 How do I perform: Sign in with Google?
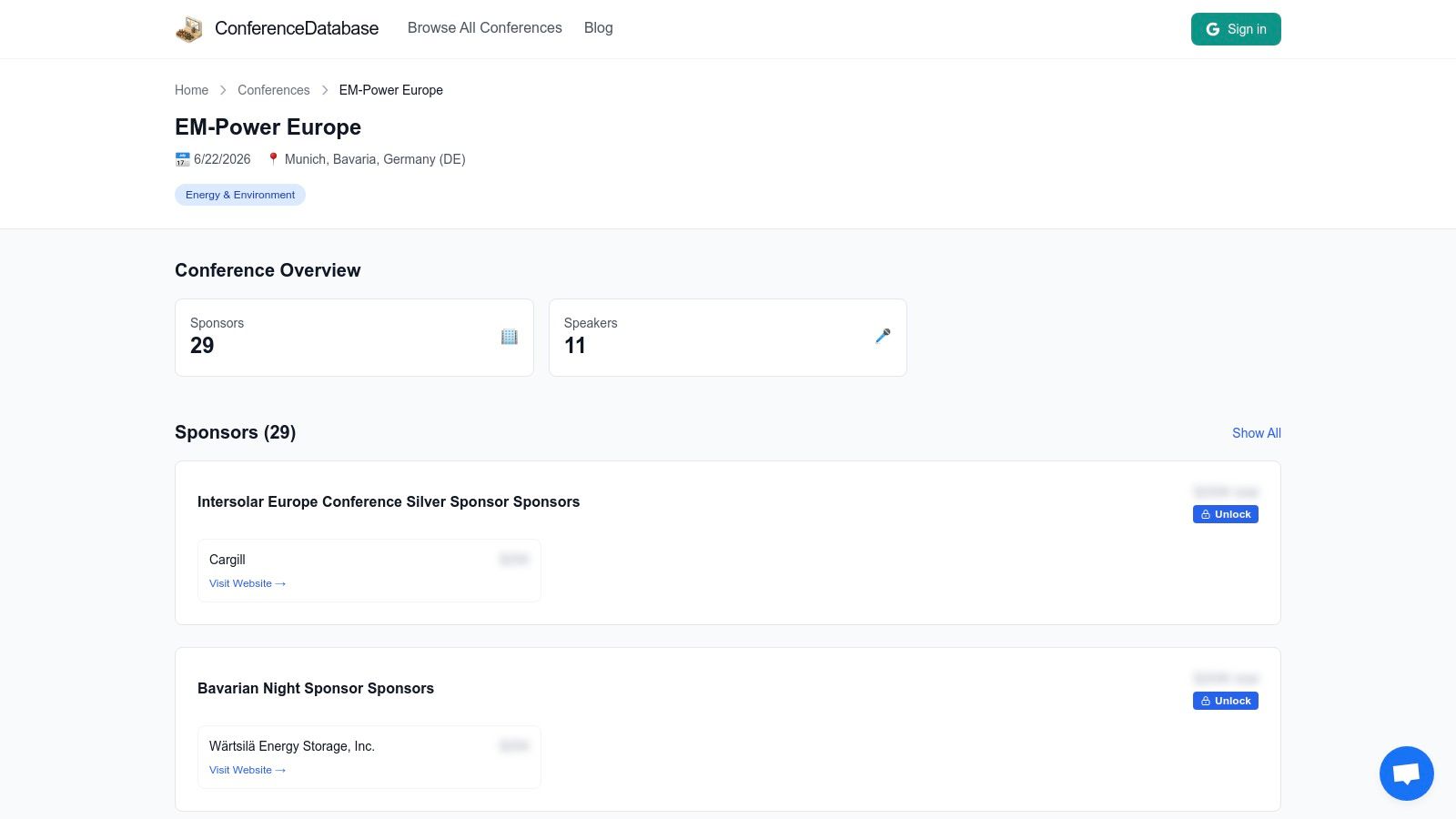(x=1235, y=29)
